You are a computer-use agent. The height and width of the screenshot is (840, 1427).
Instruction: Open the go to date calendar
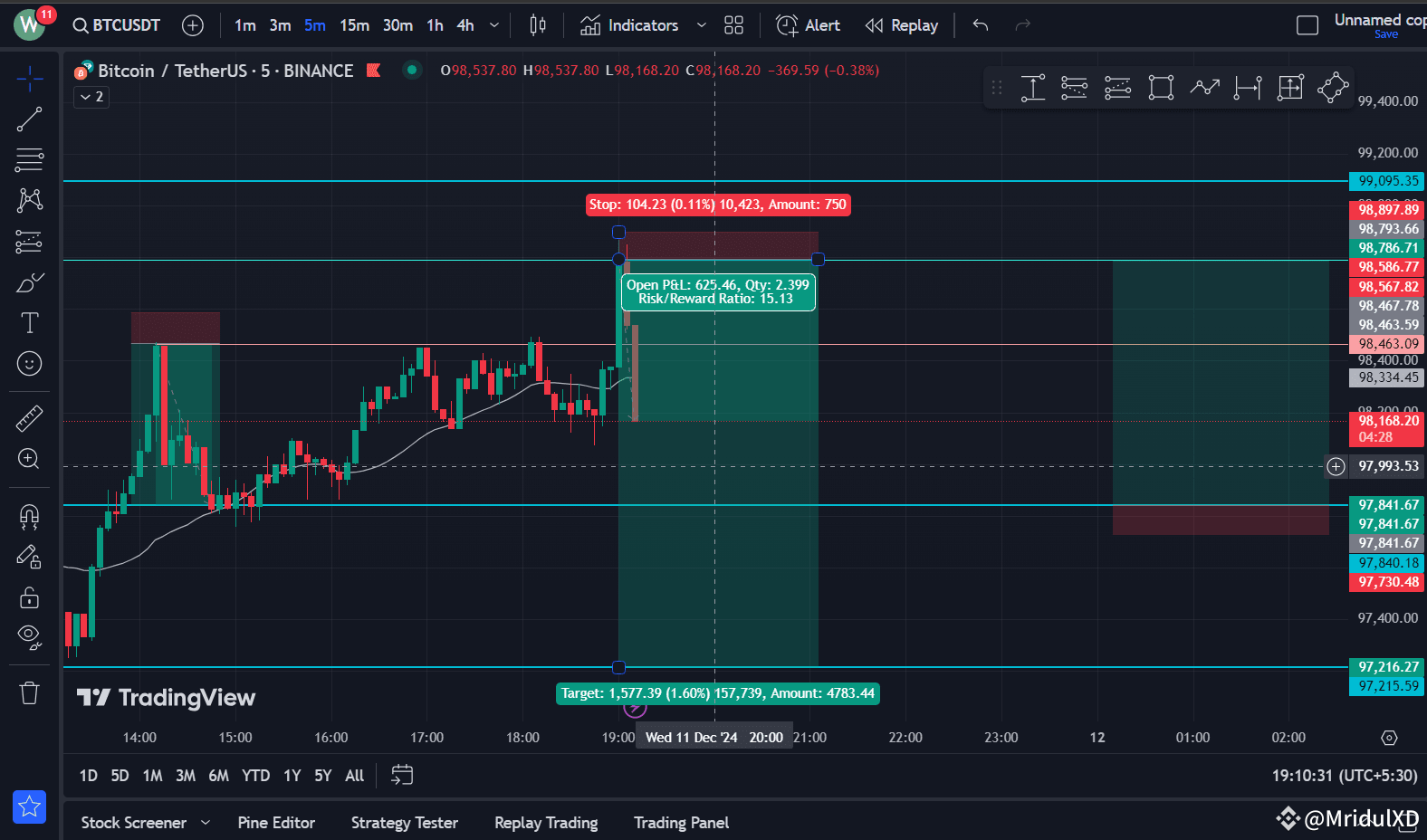(x=402, y=775)
